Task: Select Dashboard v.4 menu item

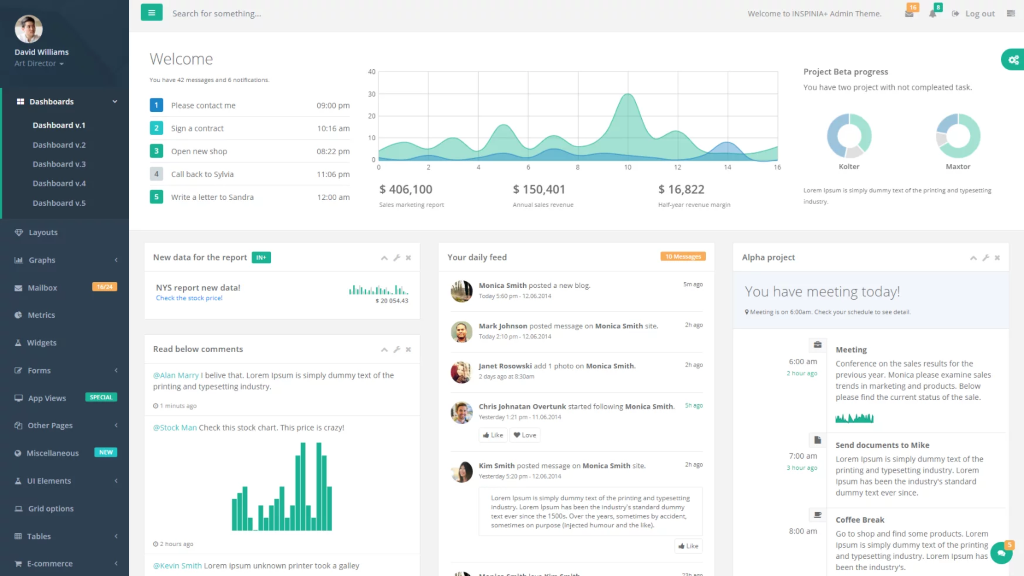Action: pos(59,184)
